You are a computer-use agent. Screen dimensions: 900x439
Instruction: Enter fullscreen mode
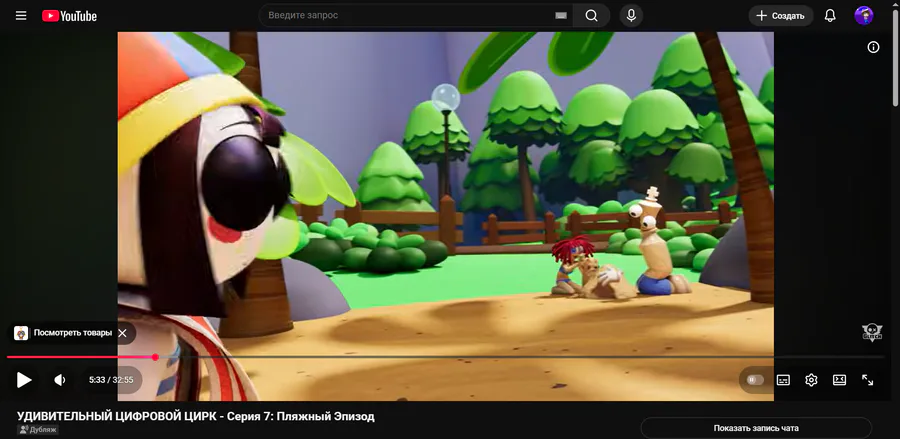867,380
